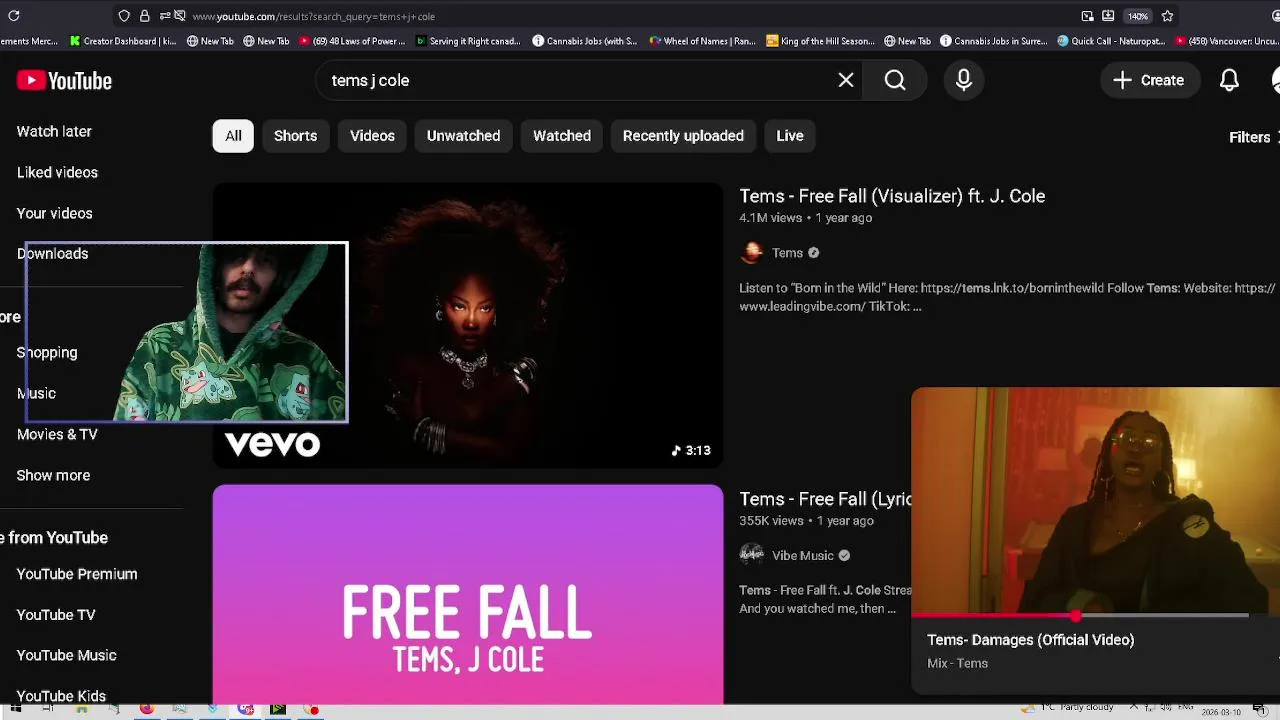
Task: Click the taskbar date 2026-03-10
Action: [x=1222, y=713]
